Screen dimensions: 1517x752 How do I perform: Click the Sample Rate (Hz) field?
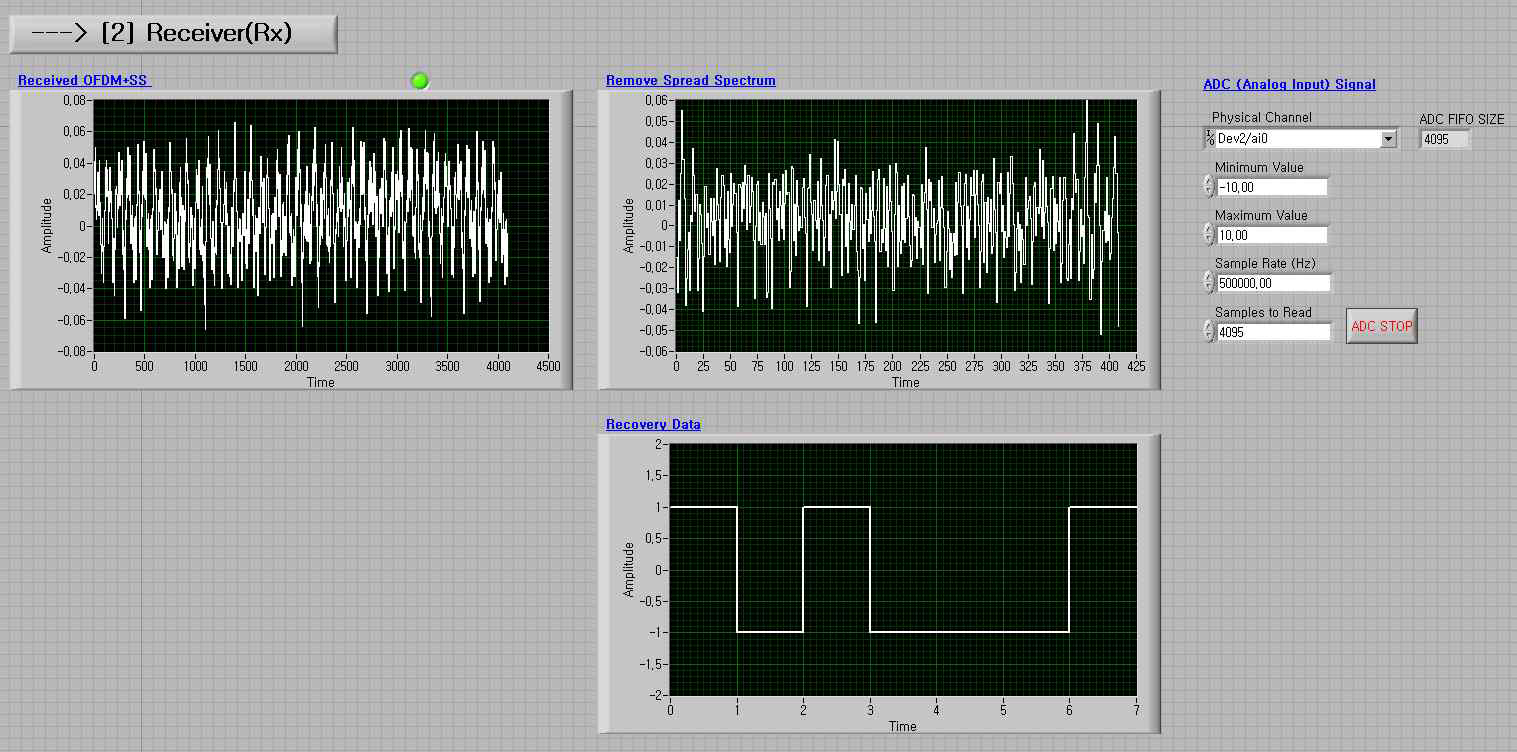[1274, 283]
